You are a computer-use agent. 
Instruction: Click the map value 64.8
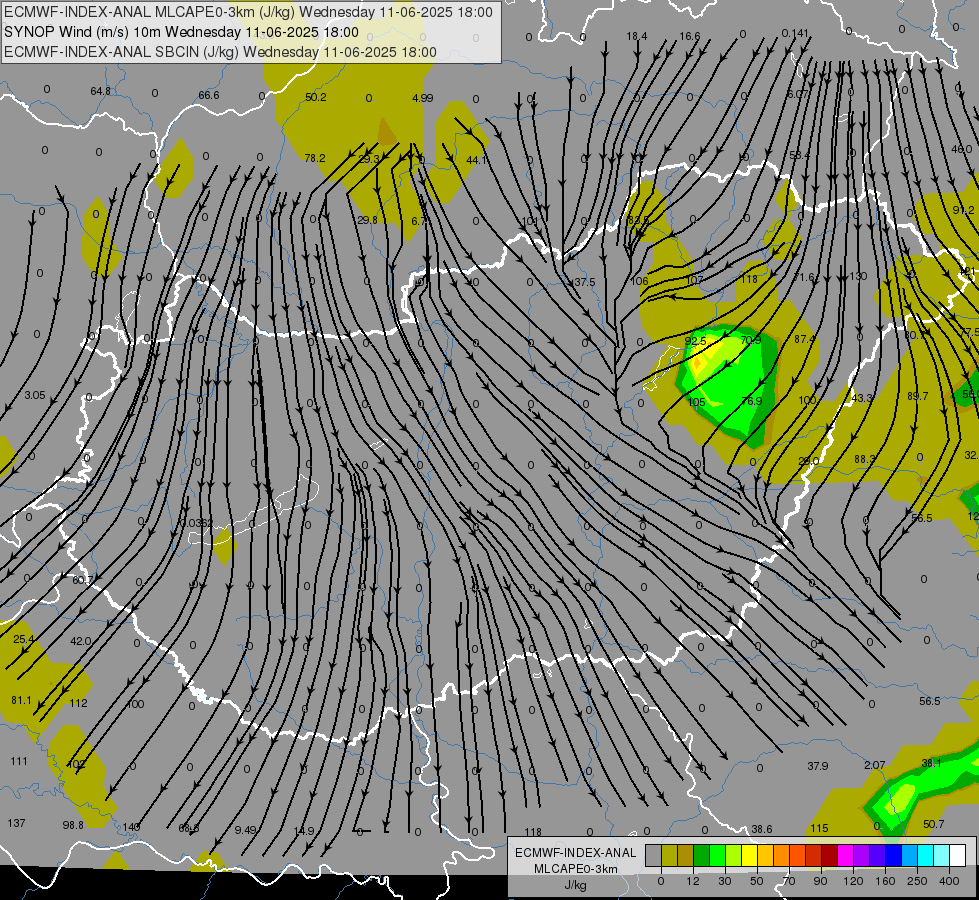coord(100,91)
